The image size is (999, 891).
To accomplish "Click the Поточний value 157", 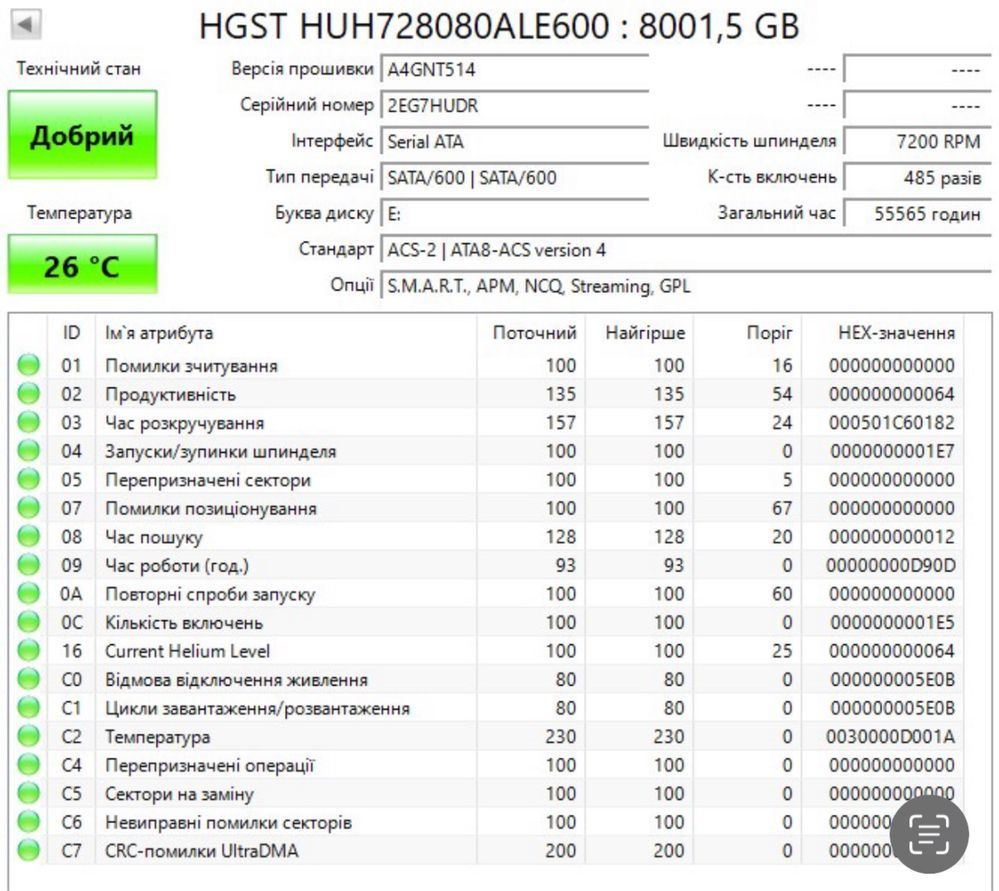I will tap(561, 423).
